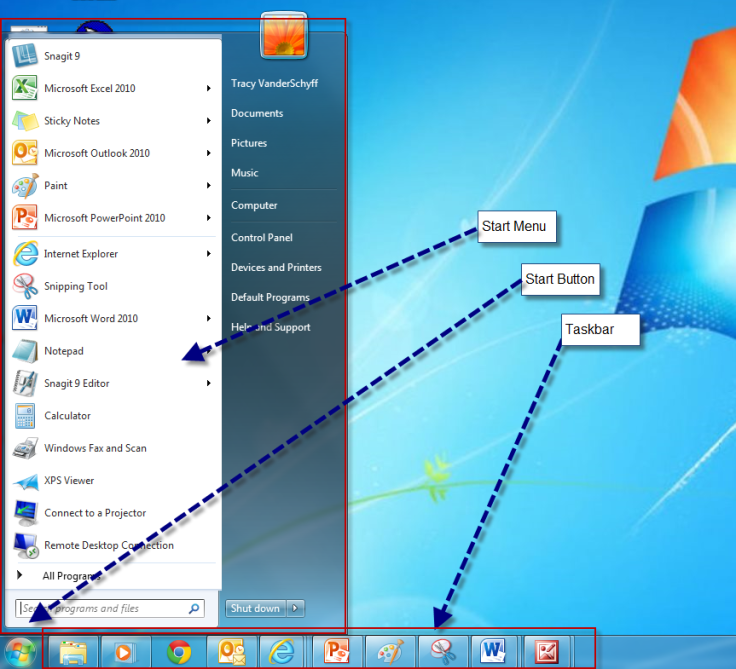Expand PowerPoint 2010 jump list arrow
Image resolution: width=736 pixels, height=669 pixels.
208,218
